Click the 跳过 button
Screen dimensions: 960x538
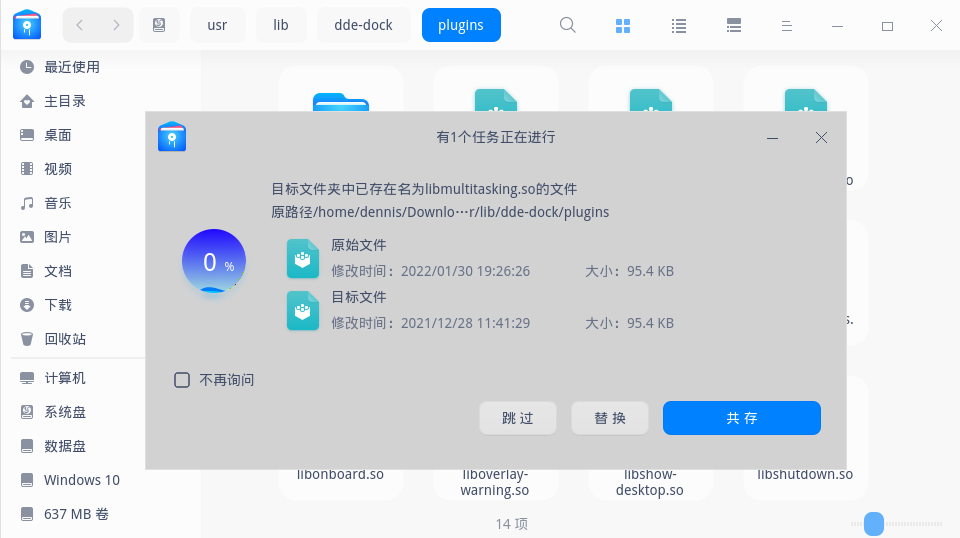518,418
